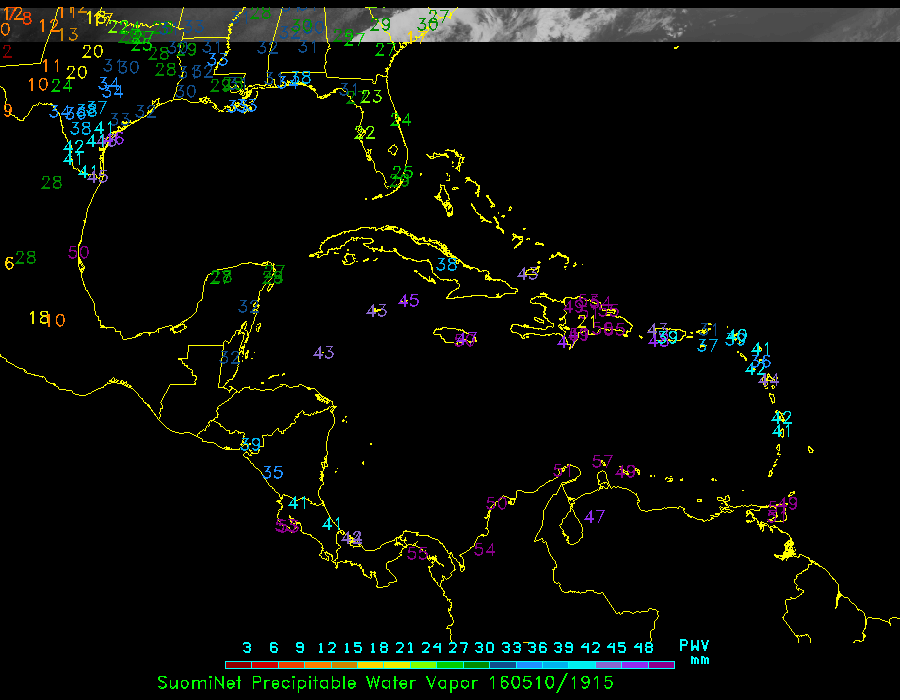Select the 38 reading over Cuba
The width and height of the screenshot is (900, 700).
[x=447, y=265]
